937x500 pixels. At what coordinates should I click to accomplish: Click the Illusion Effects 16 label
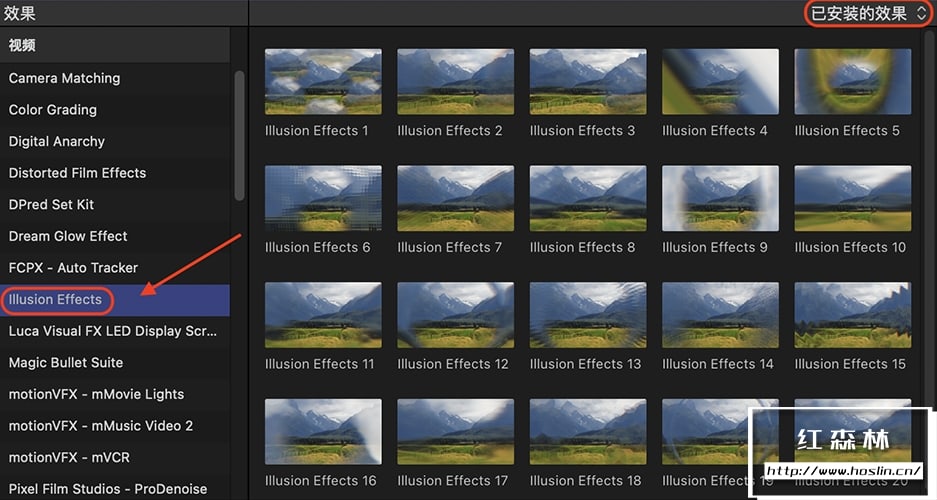pos(320,480)
